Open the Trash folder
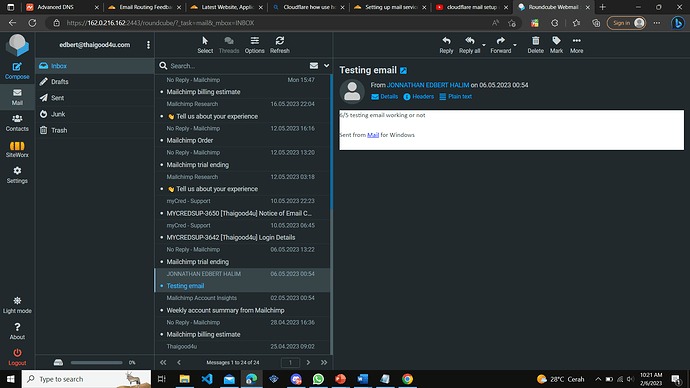 pos(95,130)
